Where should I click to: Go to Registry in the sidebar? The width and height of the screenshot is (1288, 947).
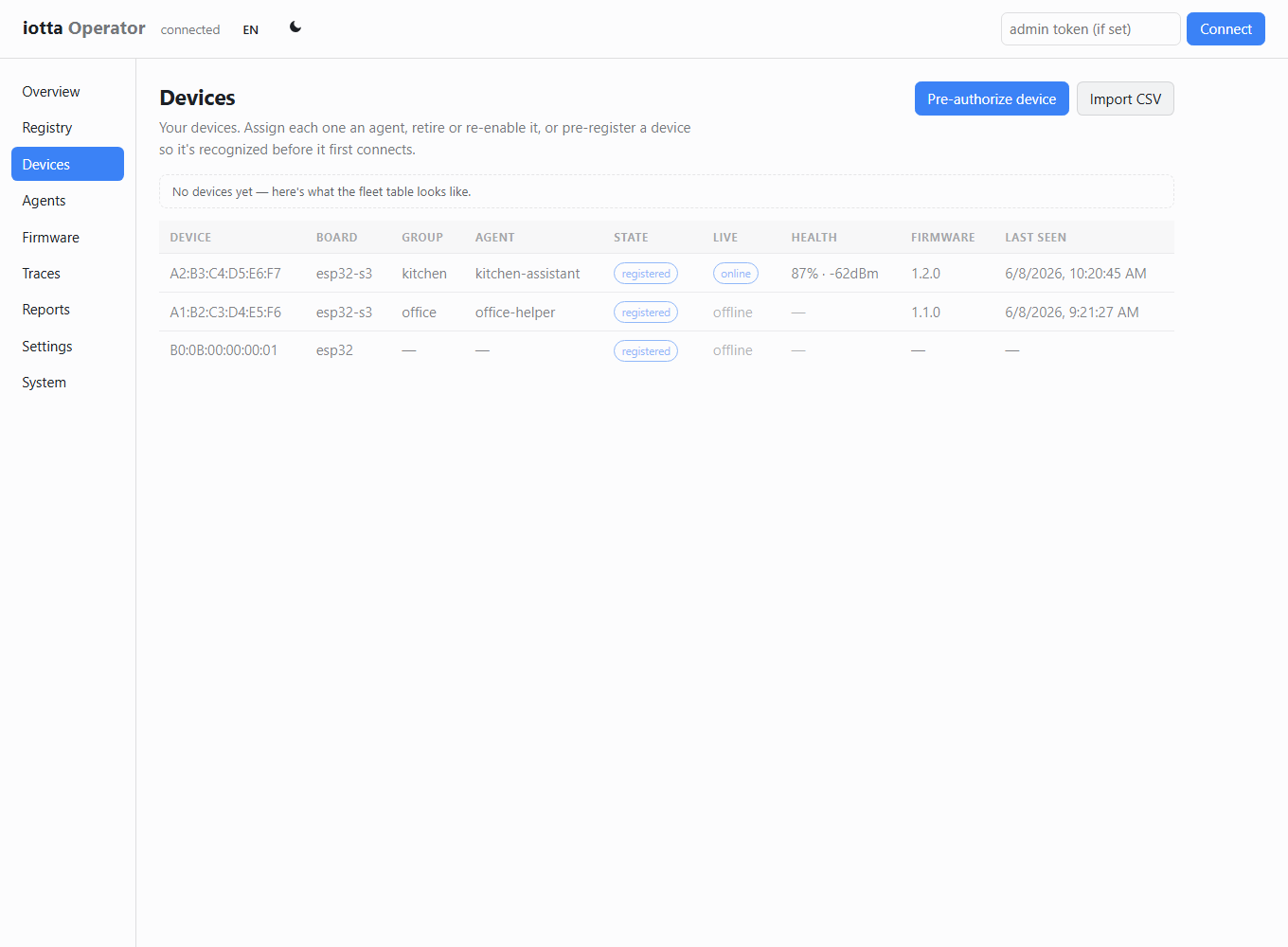[x=67, y=128]
